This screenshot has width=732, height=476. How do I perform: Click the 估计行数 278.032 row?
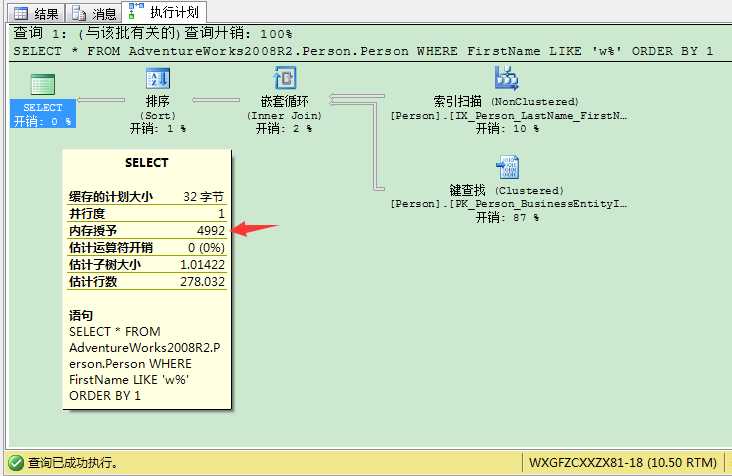pos(147,281)
